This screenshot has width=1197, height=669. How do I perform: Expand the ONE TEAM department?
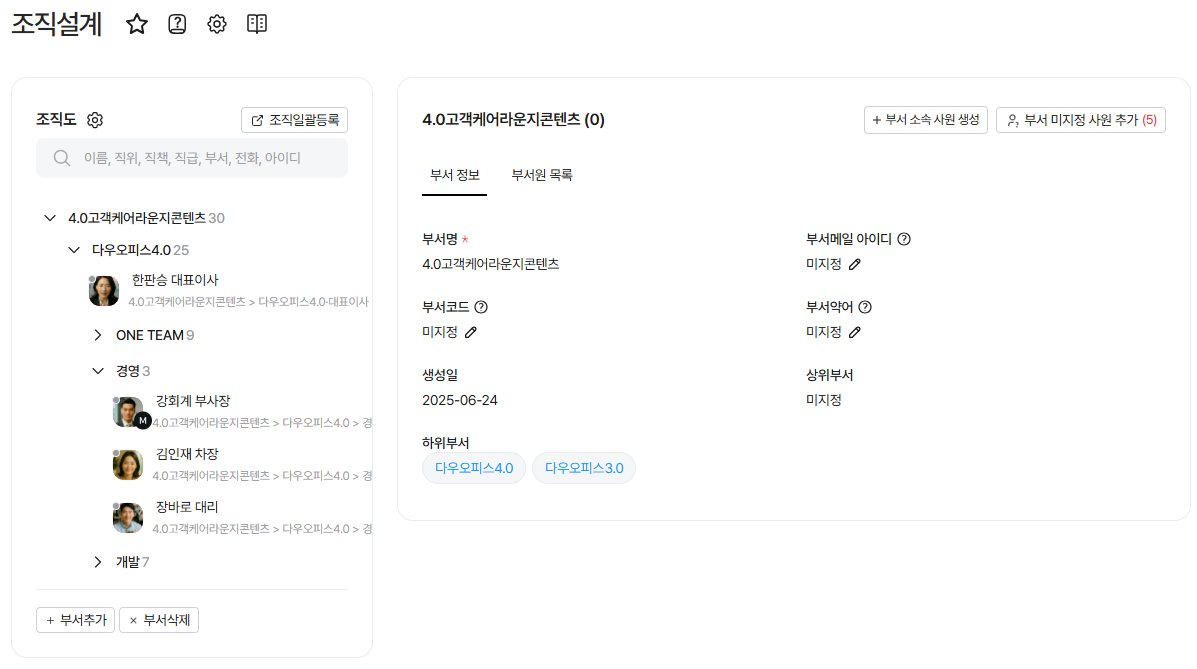(98, 335)
